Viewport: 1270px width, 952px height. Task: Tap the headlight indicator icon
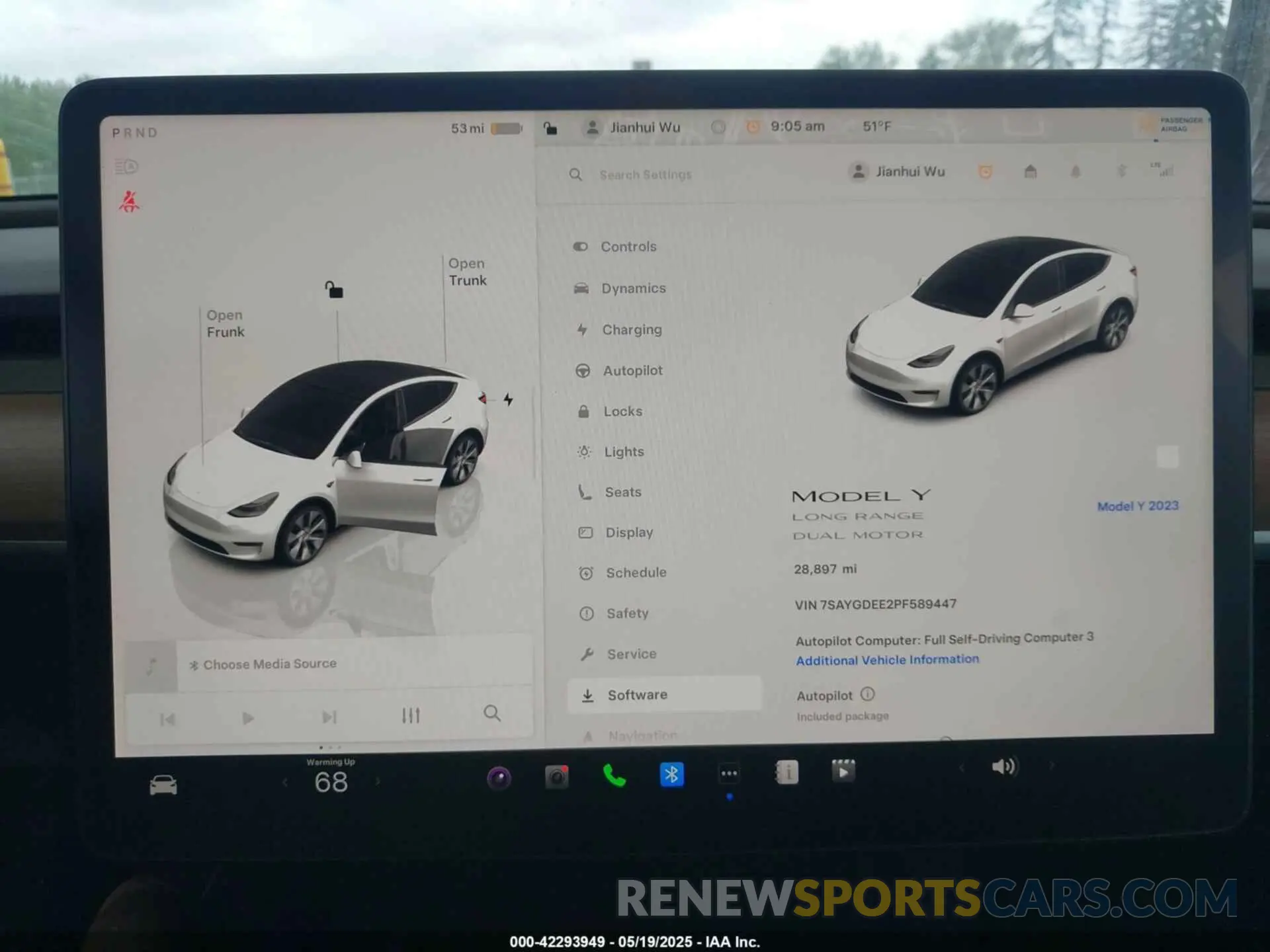(126, 167)
